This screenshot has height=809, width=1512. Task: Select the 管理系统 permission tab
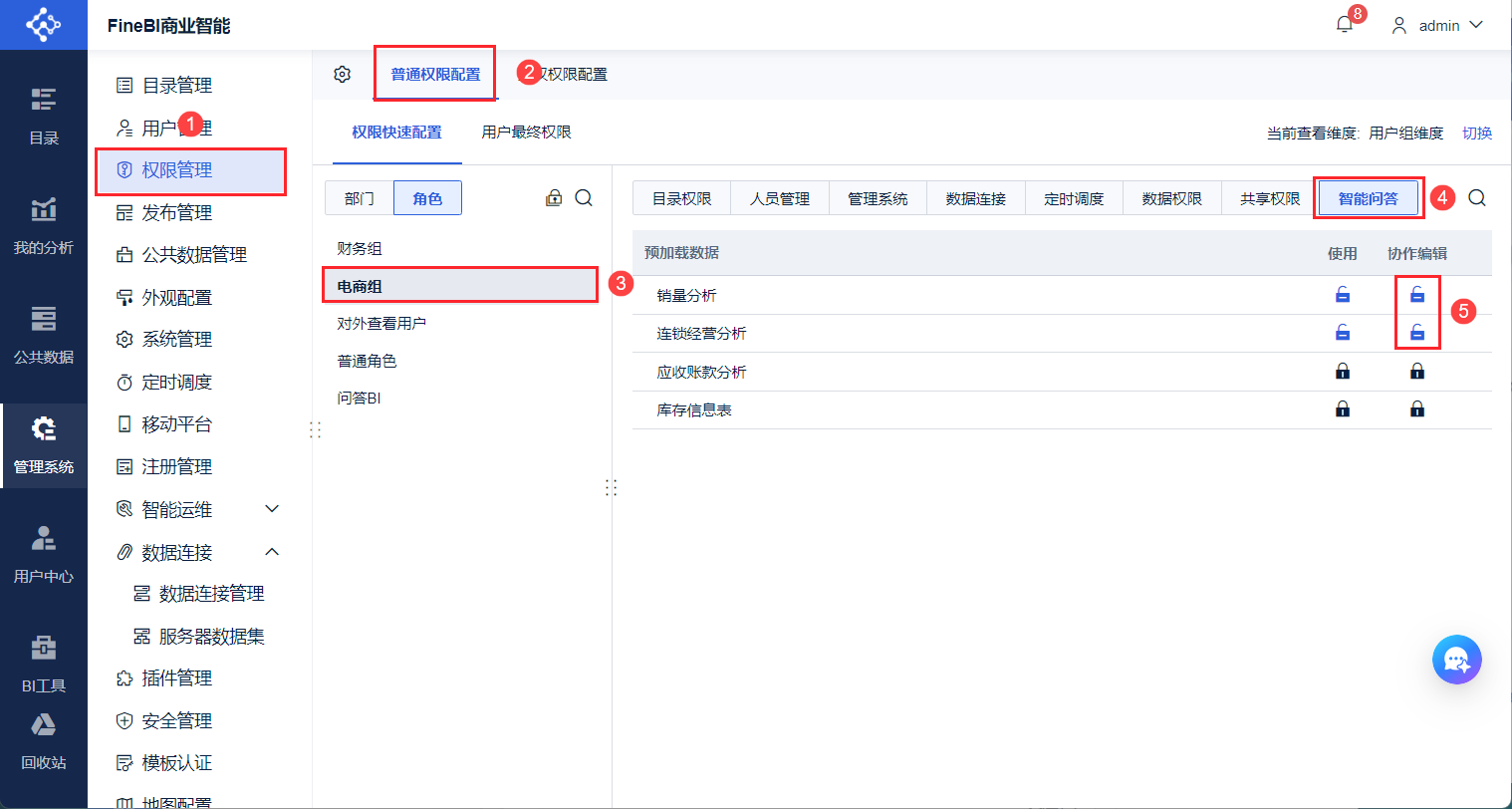click(878, 198)
